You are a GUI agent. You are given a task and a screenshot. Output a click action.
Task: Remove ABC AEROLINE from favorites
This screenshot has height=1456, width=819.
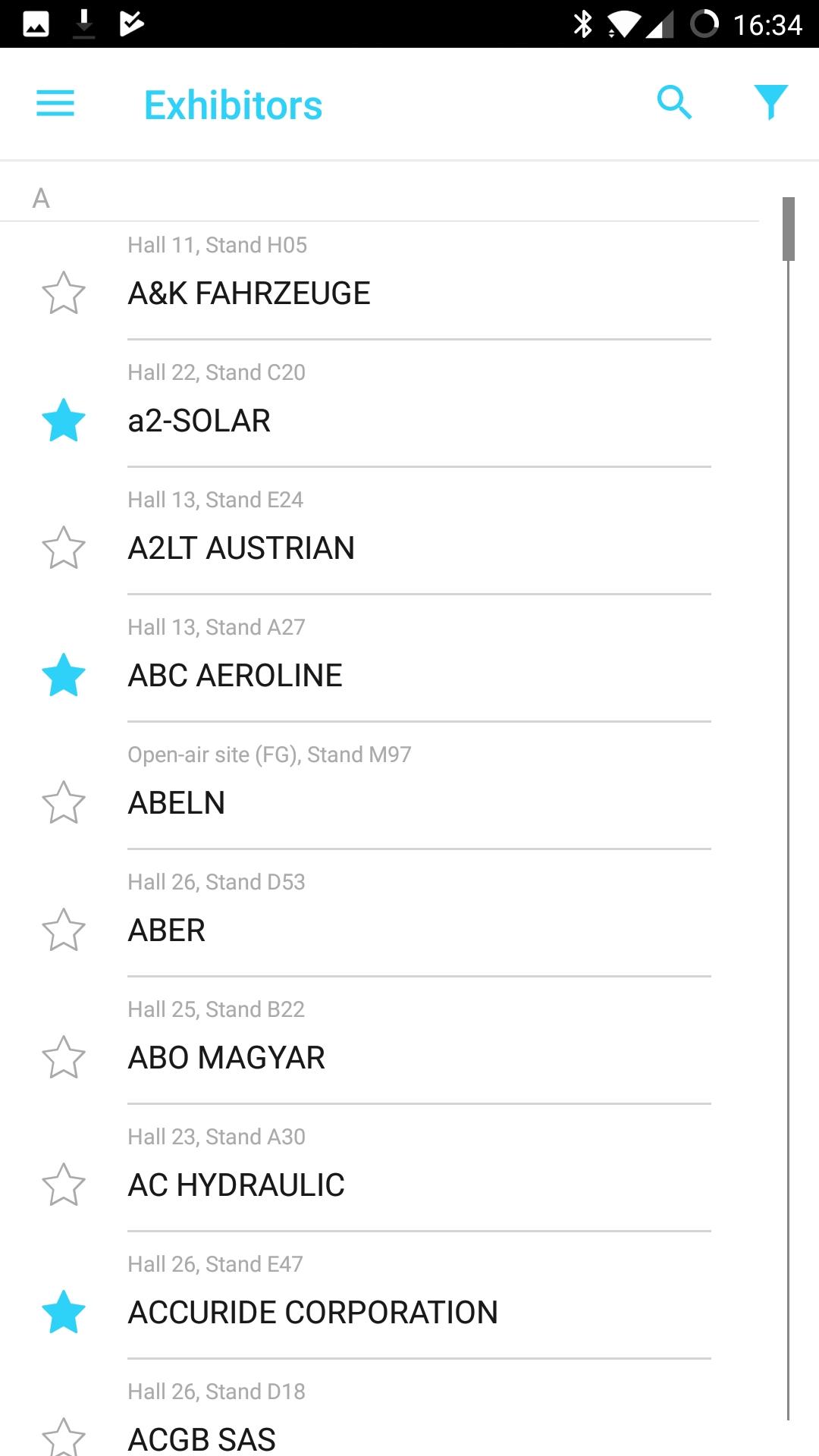point(64,675)
